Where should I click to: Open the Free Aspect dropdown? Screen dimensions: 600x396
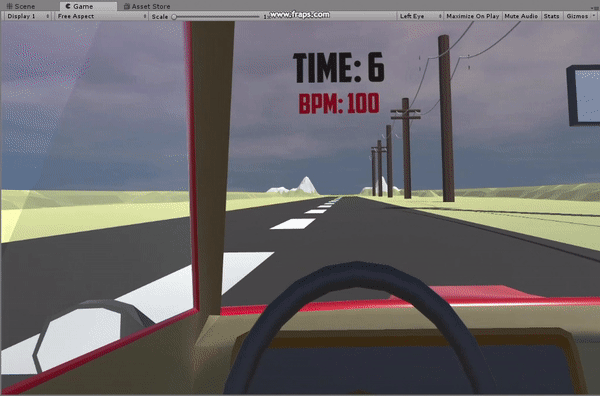click(101, 16)
